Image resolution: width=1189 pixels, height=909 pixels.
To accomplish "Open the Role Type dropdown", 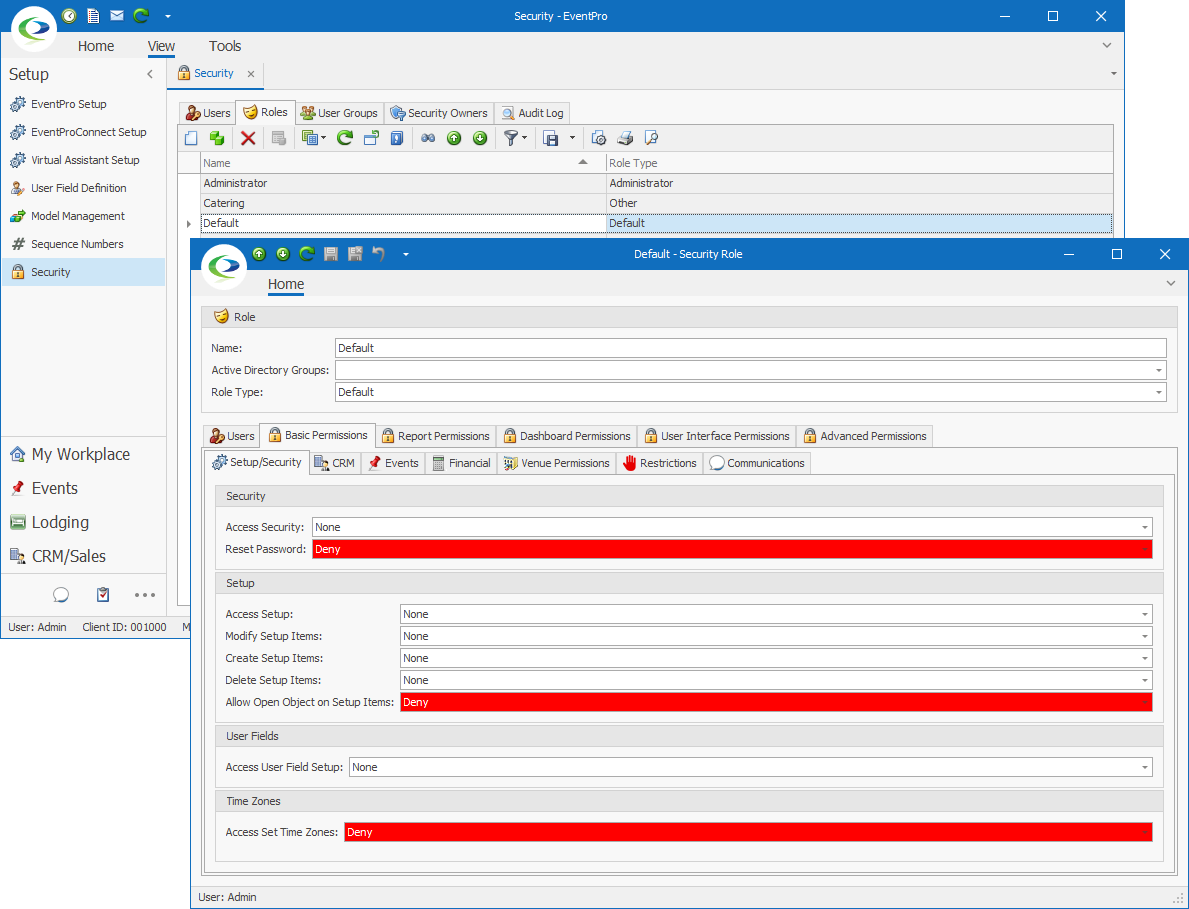I will pos(1159,393).
